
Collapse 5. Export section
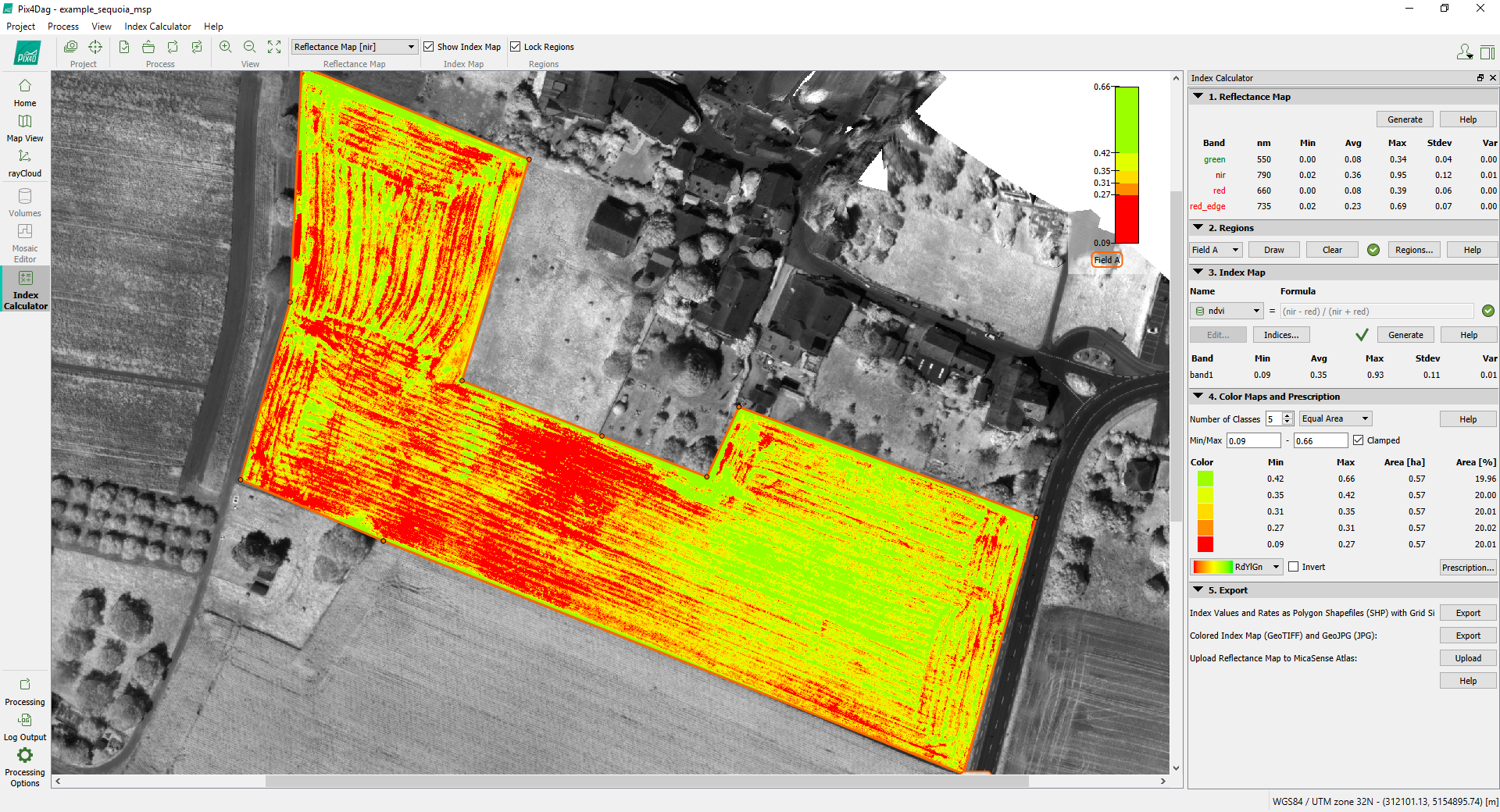1198,589
